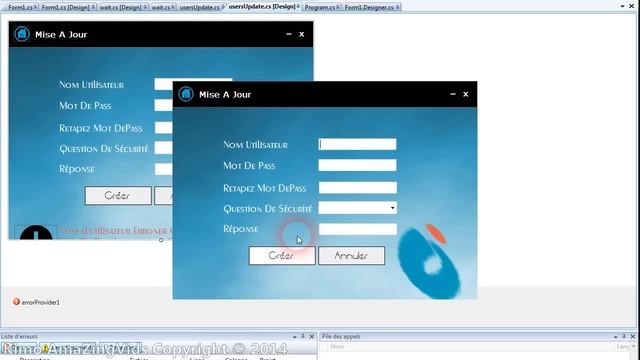Click the Retapez Mot DePass field in front window
Image resolution: width=640 pixels, height=360 pixels.
(358, 187)
